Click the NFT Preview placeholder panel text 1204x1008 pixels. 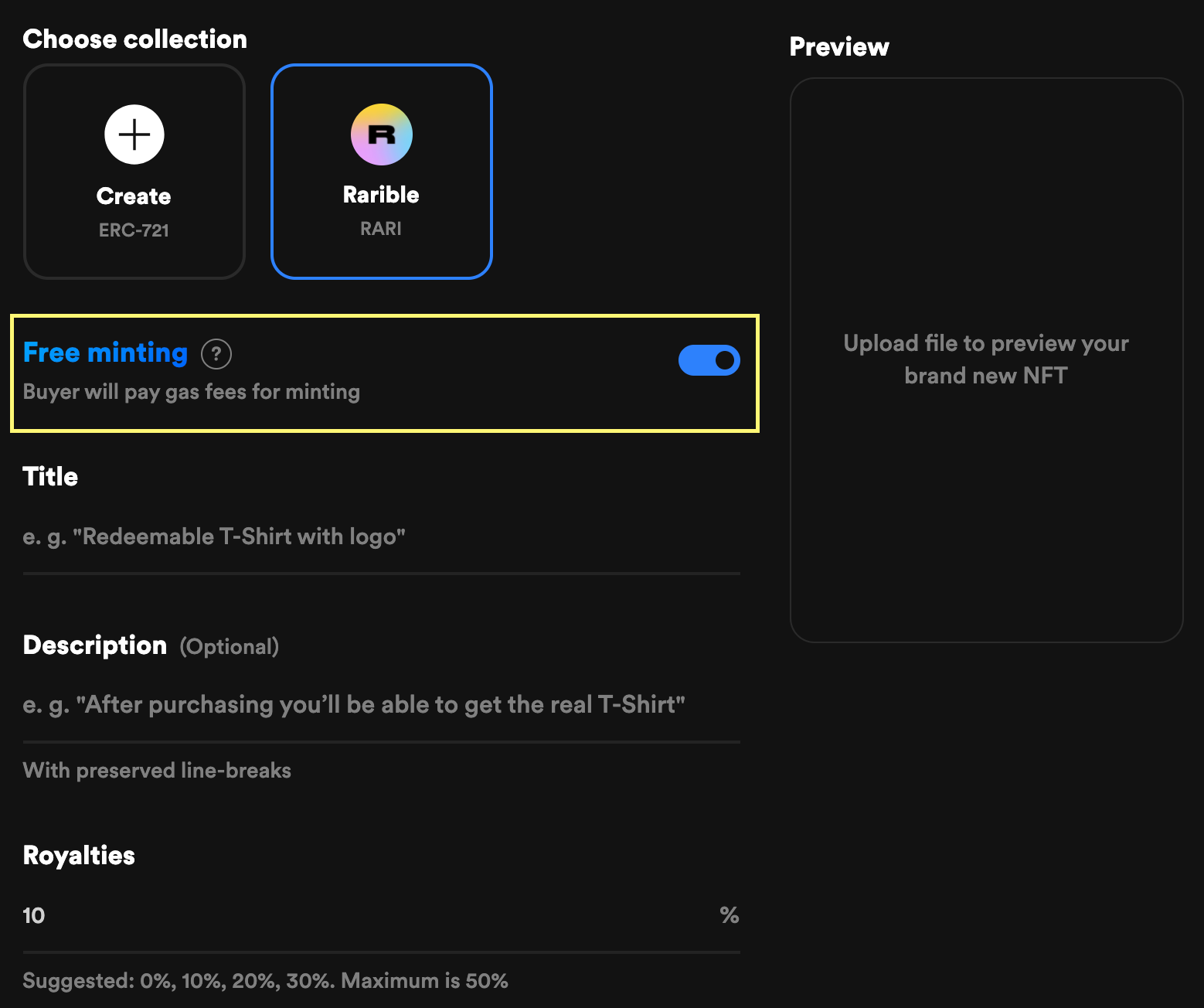[x=986, y=359]
